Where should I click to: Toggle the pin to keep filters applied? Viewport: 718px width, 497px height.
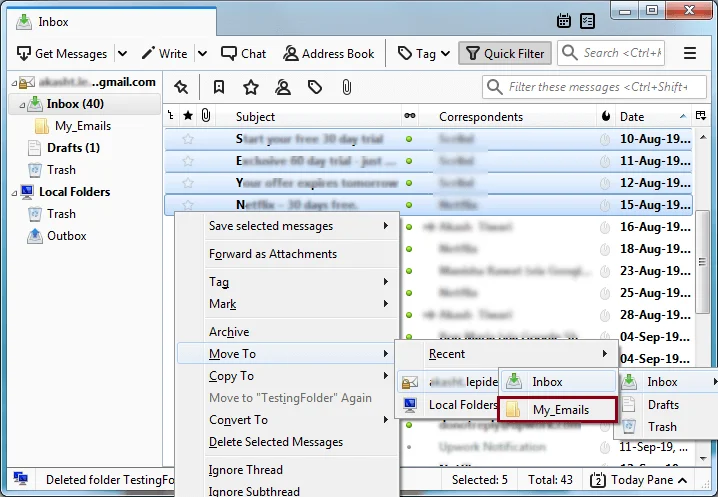pos(181,87)
